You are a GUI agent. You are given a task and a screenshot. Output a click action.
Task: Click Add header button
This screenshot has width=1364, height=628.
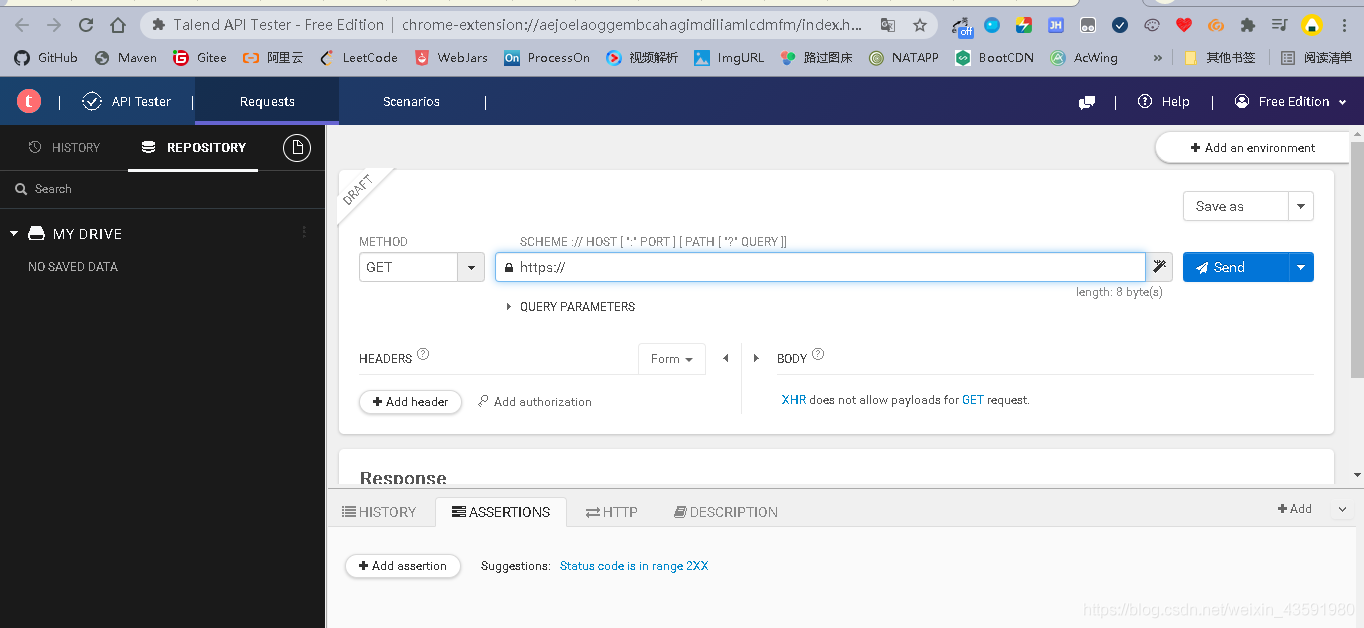410,402
